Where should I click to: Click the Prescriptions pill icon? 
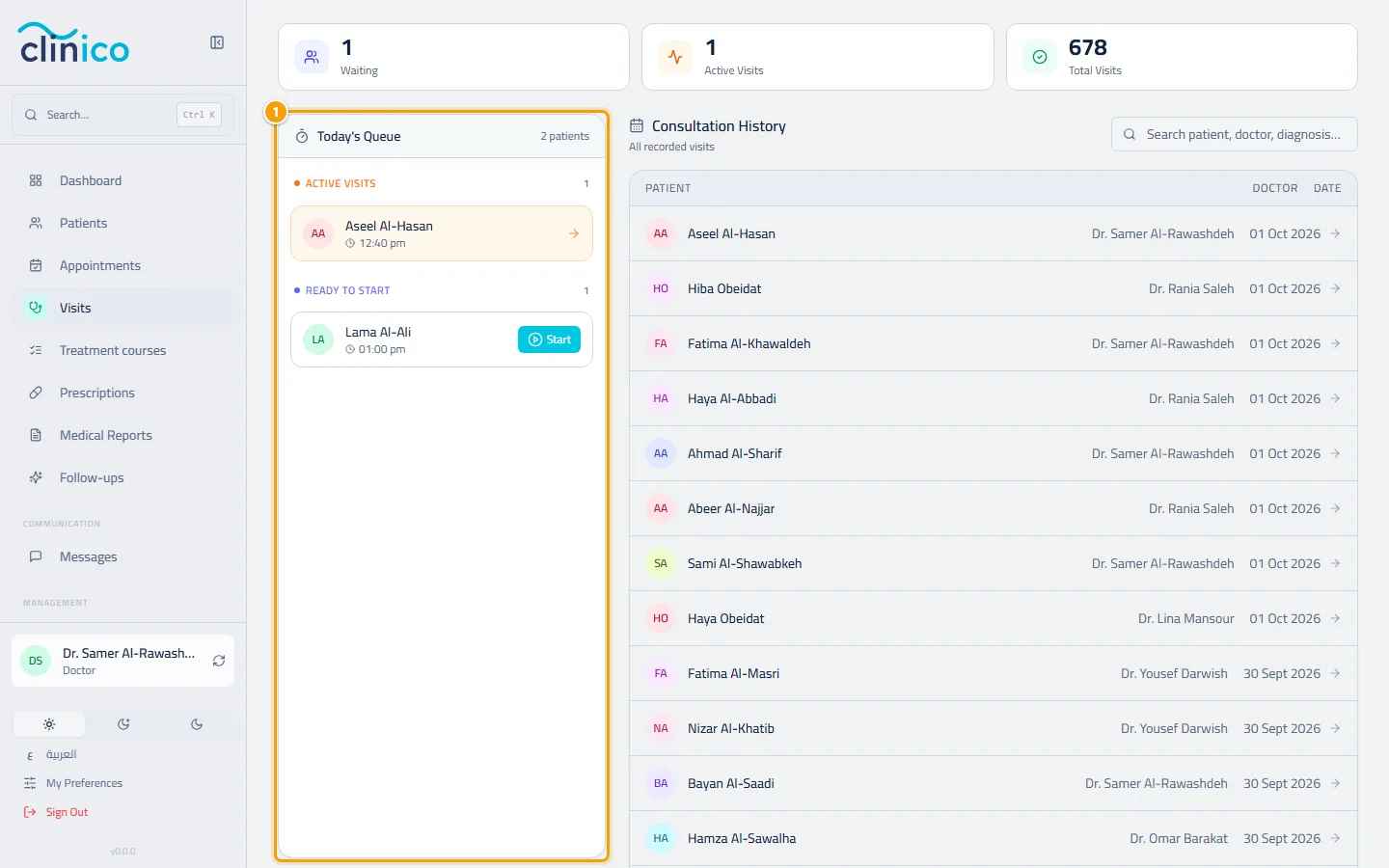point(36,393)
